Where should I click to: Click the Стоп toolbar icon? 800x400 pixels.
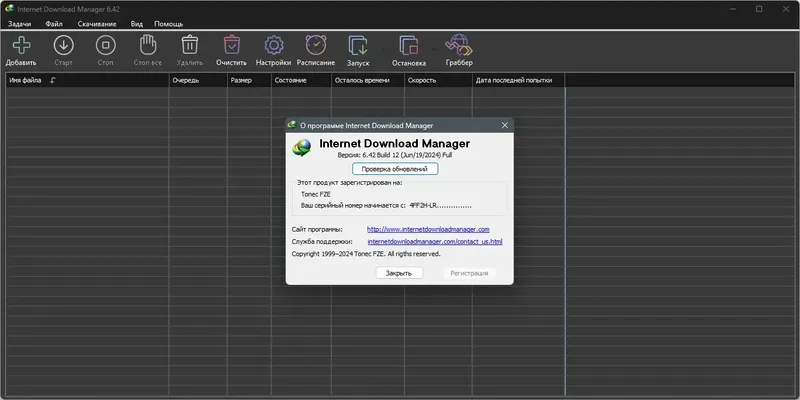[106, 45]
